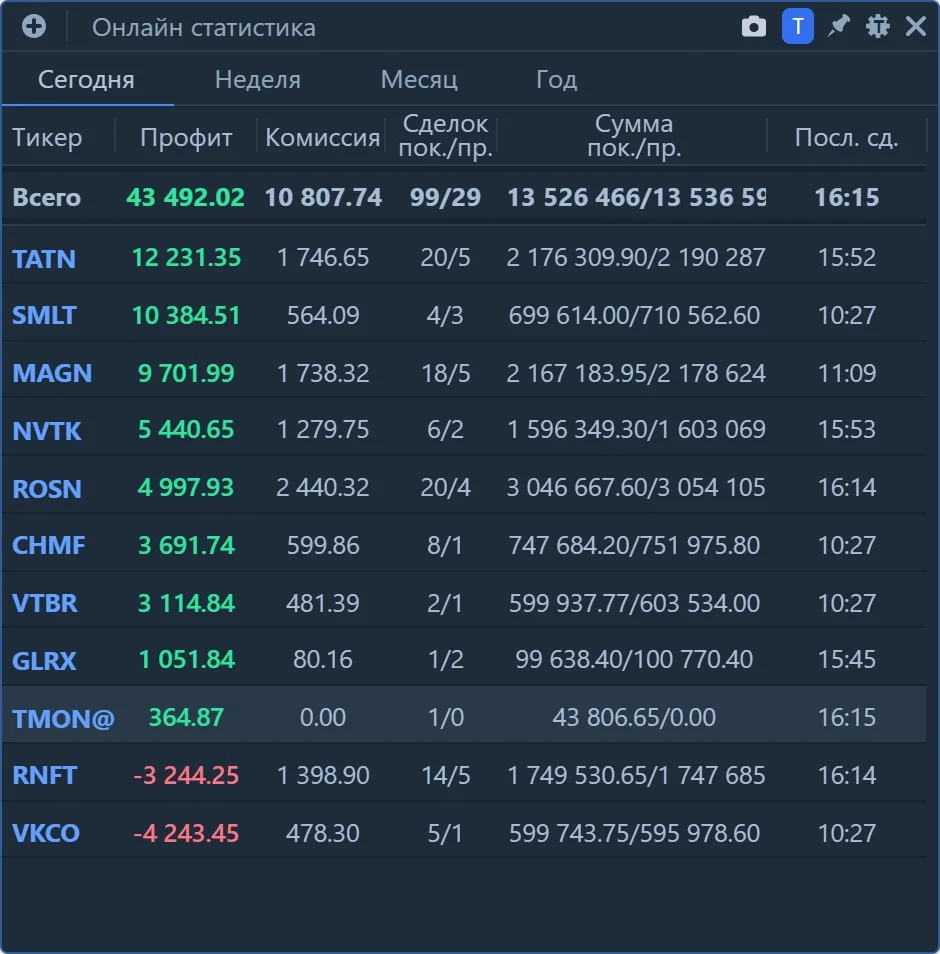Open the GLRX ticker
Viewport: 940px width, 954px height.
point(44,661)
